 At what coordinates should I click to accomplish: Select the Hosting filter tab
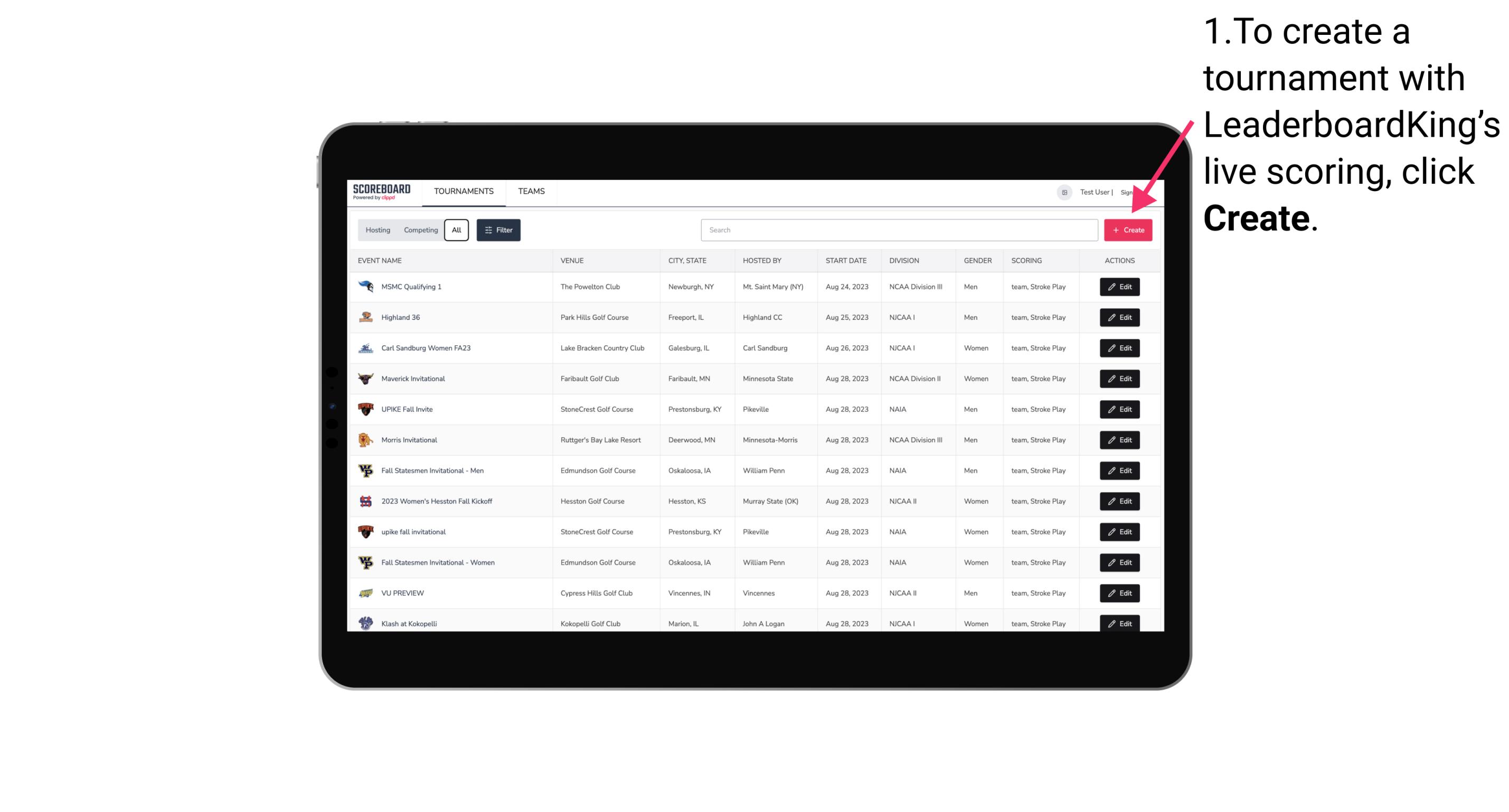[378, 230]
